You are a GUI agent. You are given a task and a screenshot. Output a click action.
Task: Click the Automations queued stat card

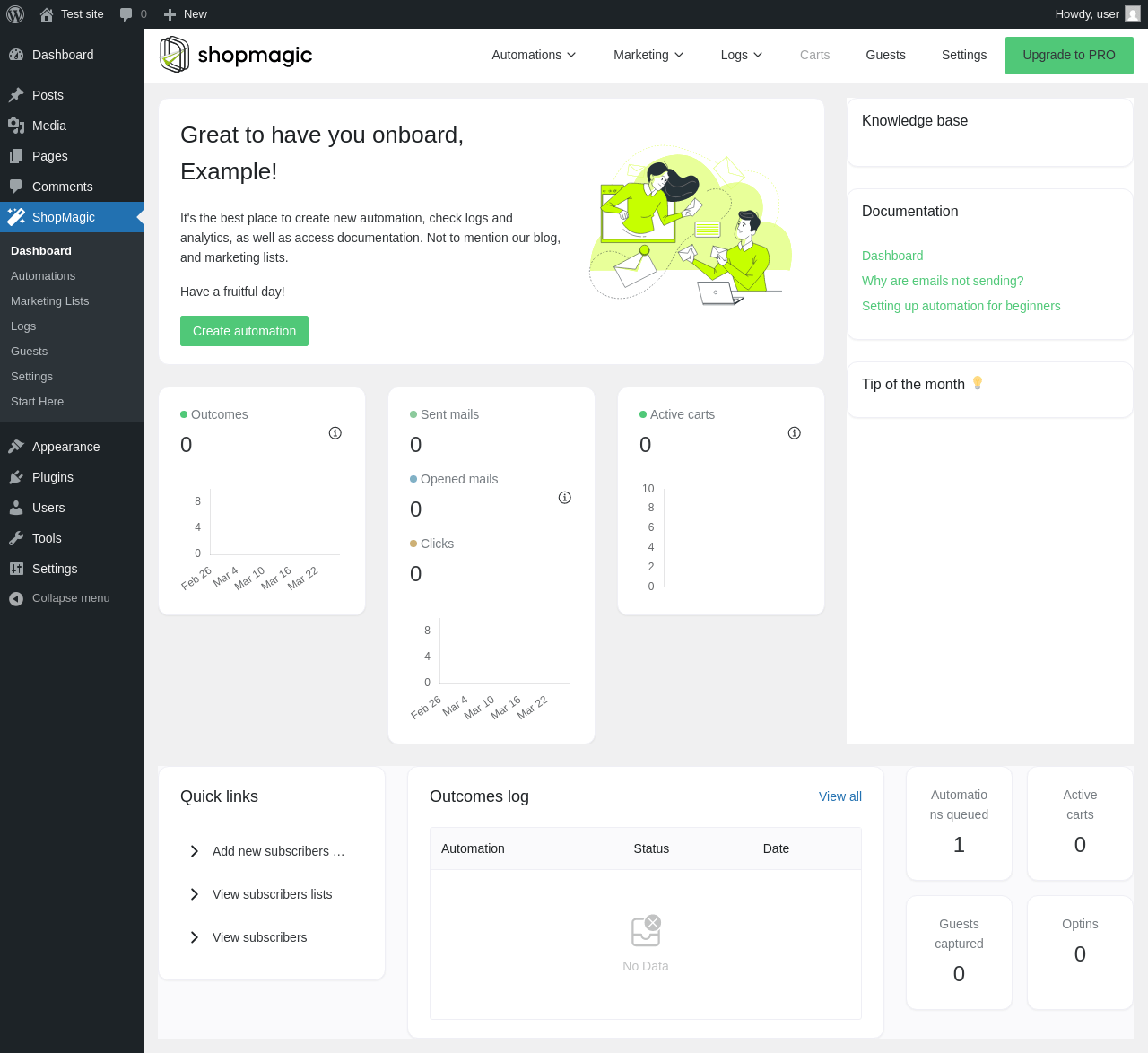click(959, 823)
